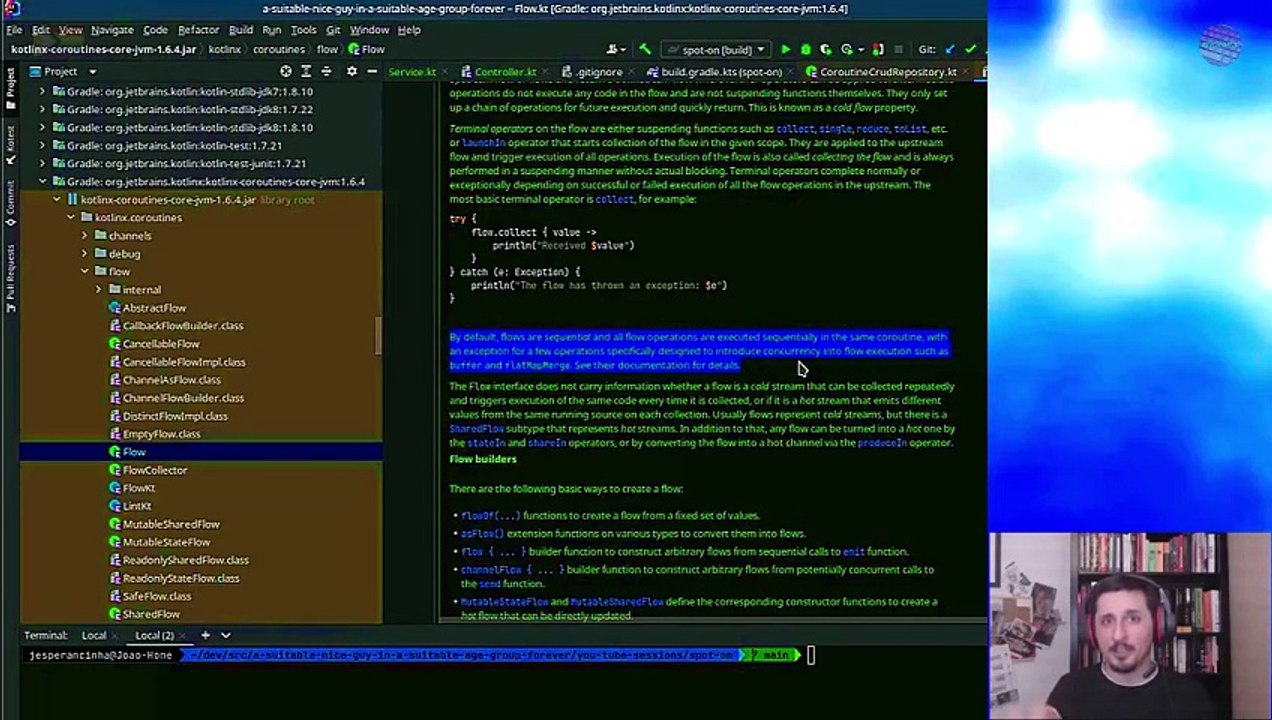Click the webcam video thumbnail
1272x720 pixels.
point(1130,626)
